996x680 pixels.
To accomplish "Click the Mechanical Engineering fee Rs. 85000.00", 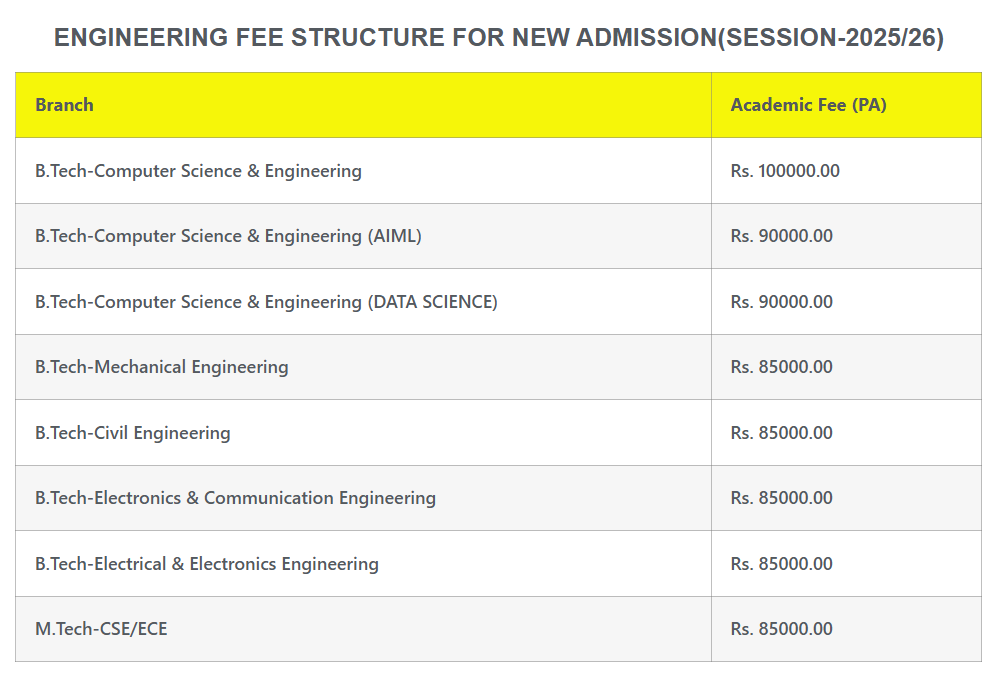I will pos(781,367).
